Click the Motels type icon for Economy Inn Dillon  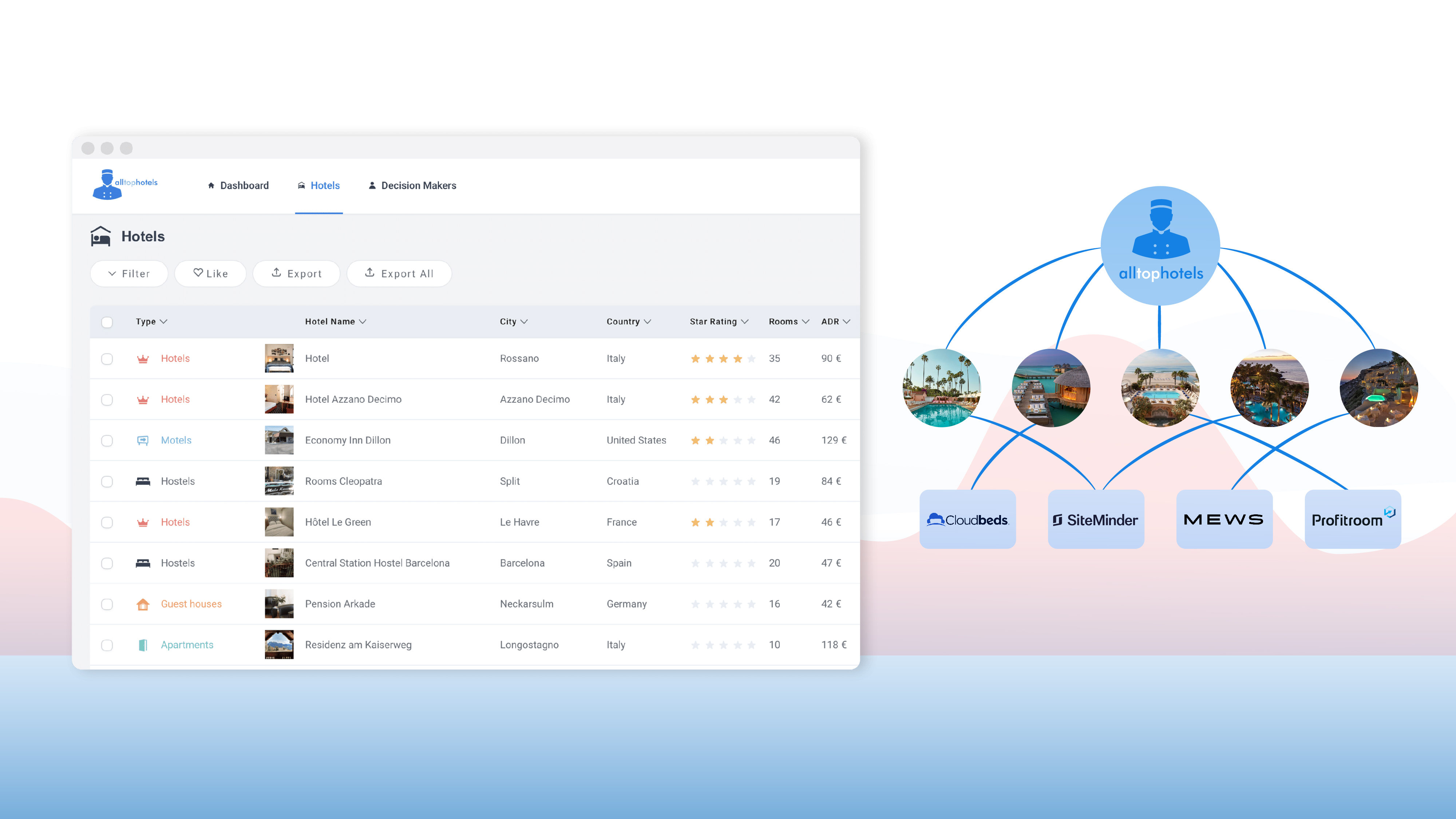coord(143,440)
